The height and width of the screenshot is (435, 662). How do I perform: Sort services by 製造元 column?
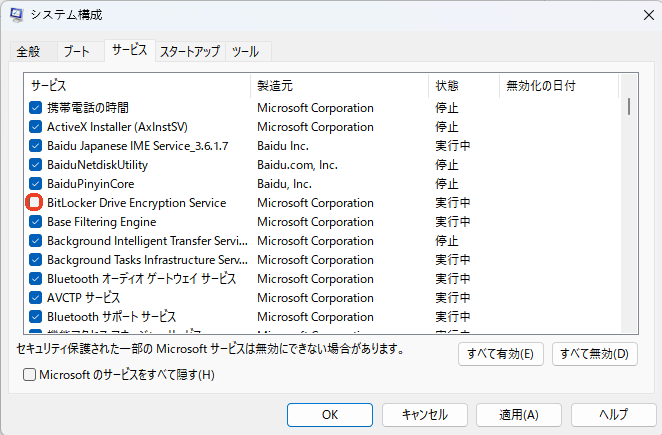click(339, 86)
